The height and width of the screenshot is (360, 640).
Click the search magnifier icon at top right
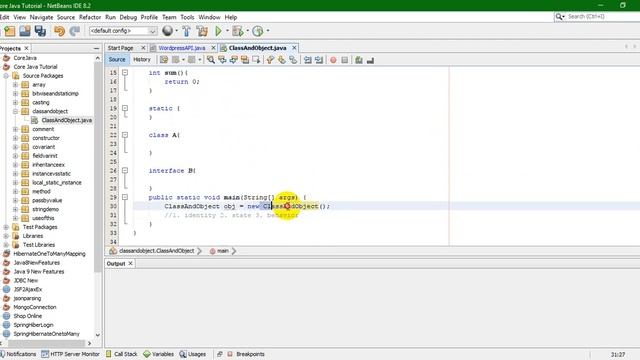point(559,17)
